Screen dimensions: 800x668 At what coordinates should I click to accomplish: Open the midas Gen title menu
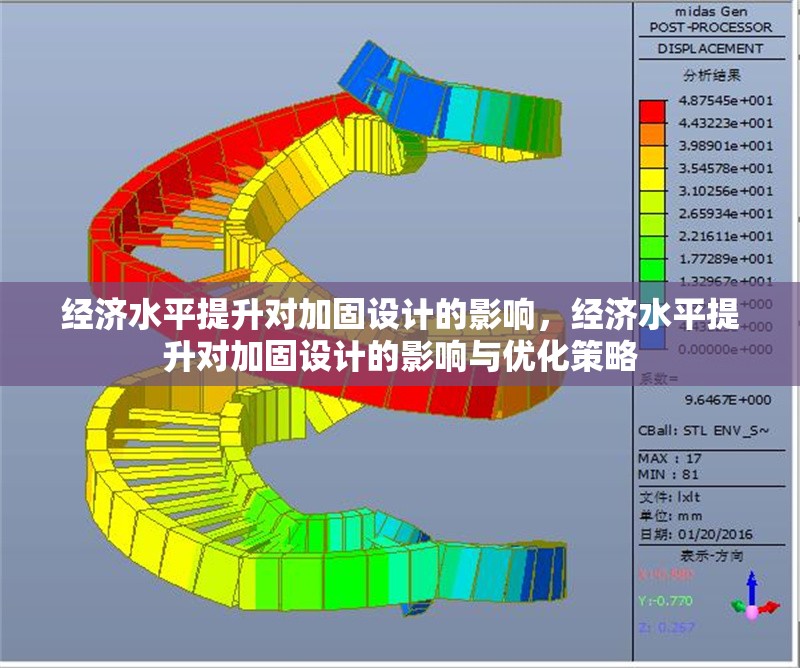click(x=712, y=10)
